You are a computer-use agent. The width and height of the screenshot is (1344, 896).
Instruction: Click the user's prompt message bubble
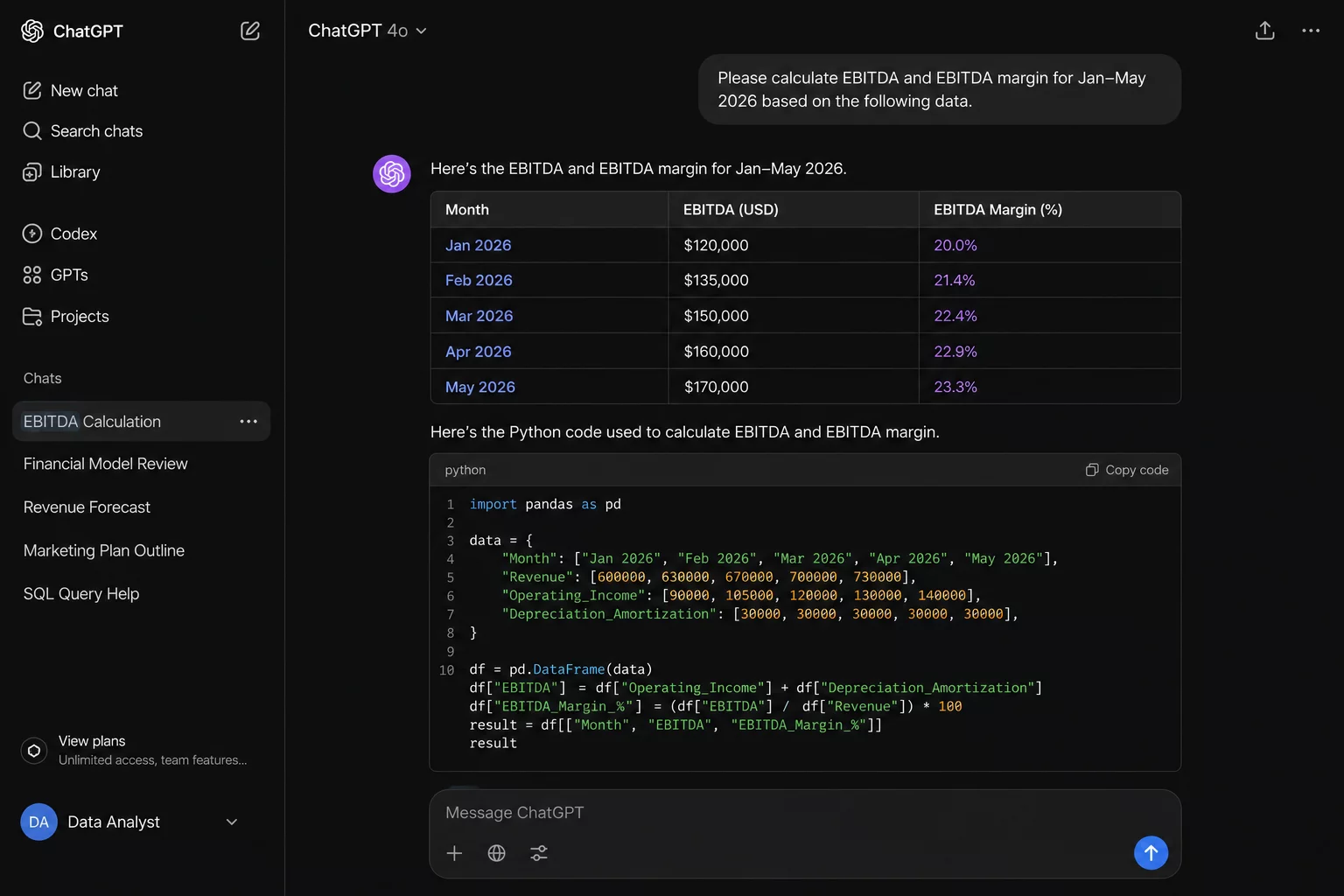point(940,89)
